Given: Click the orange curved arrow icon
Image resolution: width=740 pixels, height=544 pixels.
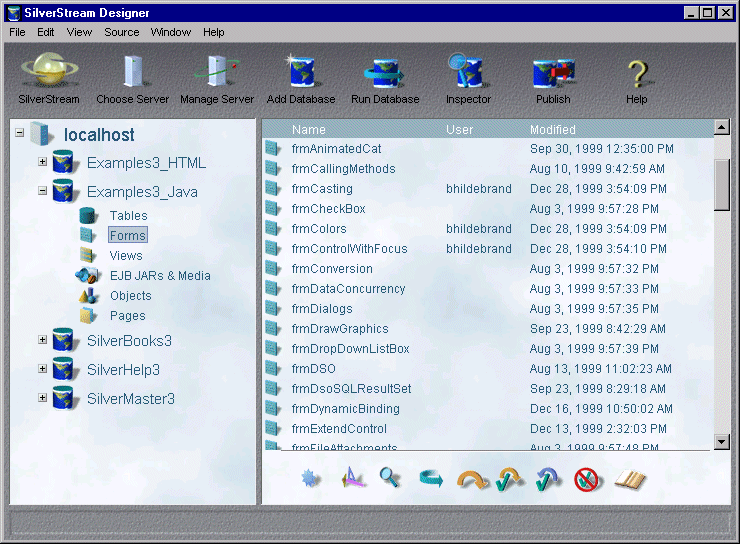Looking at the screenshot, I should 471,480.
